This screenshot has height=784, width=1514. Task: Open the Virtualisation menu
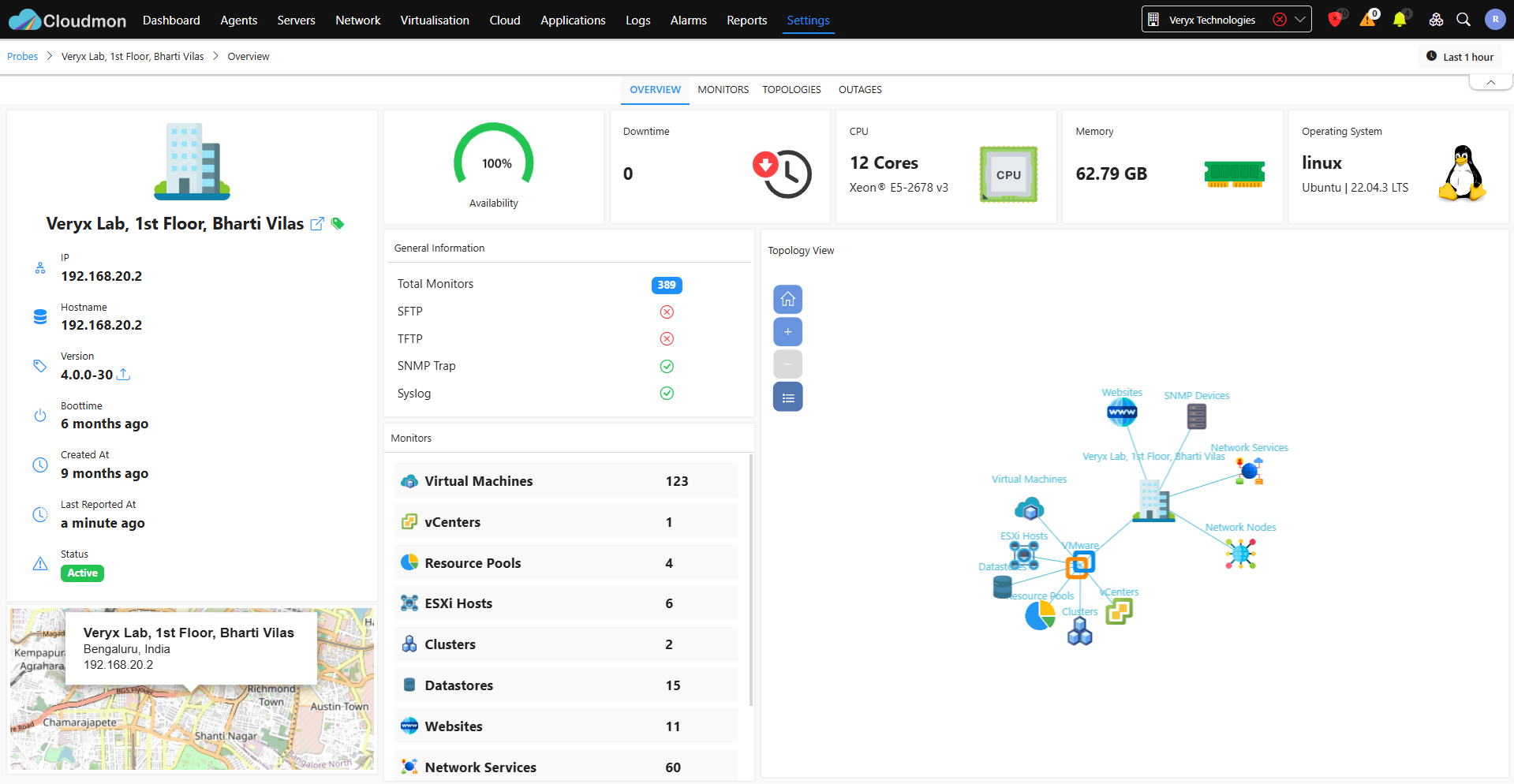pos(435,20)
